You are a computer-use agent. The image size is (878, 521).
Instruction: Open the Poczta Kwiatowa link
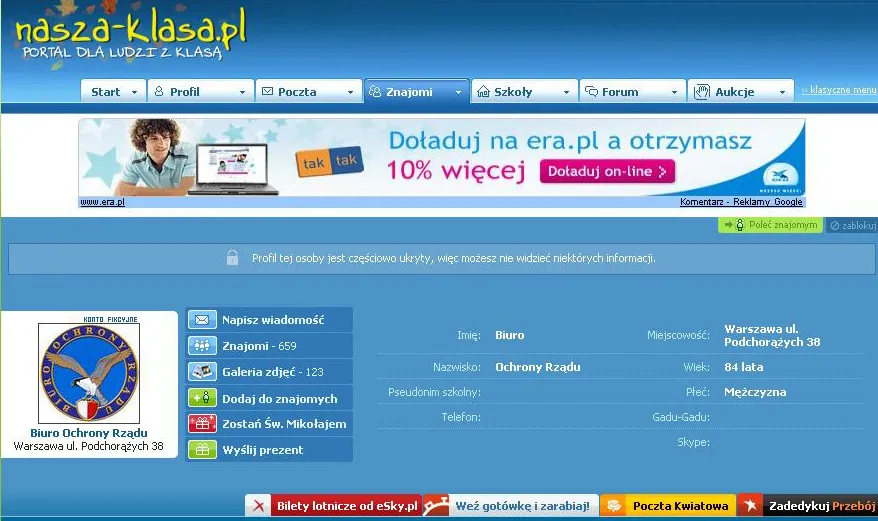pos(680,506)
